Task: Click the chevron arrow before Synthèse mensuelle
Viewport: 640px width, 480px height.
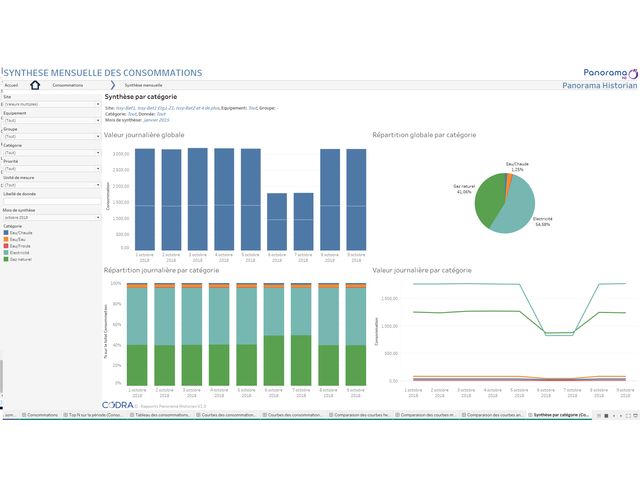Action: click(x=114, y=86)
